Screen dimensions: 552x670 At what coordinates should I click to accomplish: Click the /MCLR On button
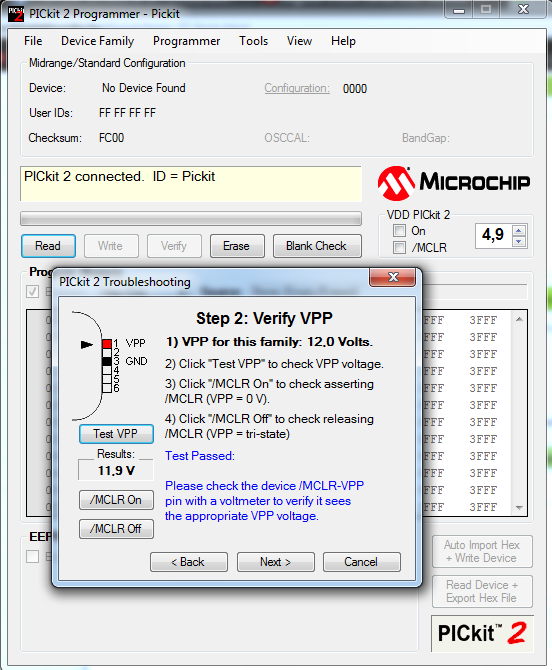pos(116,500)
